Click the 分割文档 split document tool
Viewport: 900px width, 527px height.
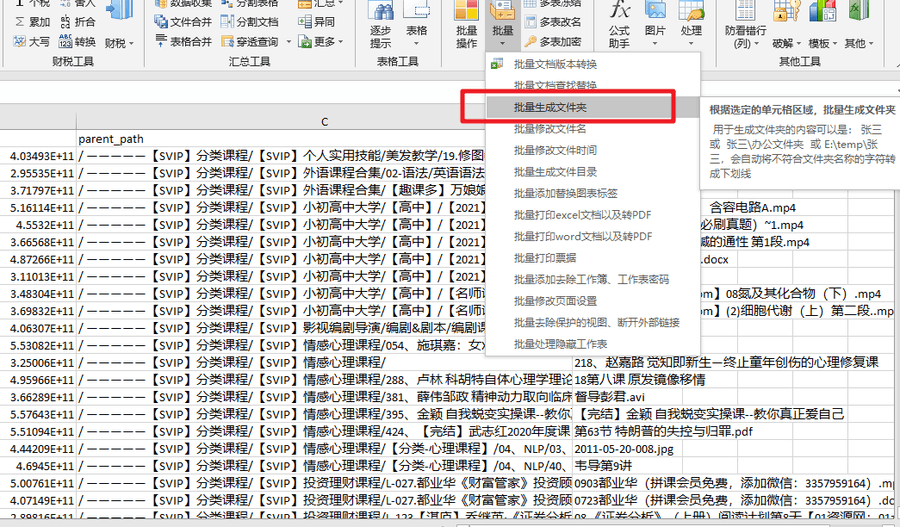tap(250, 22)
